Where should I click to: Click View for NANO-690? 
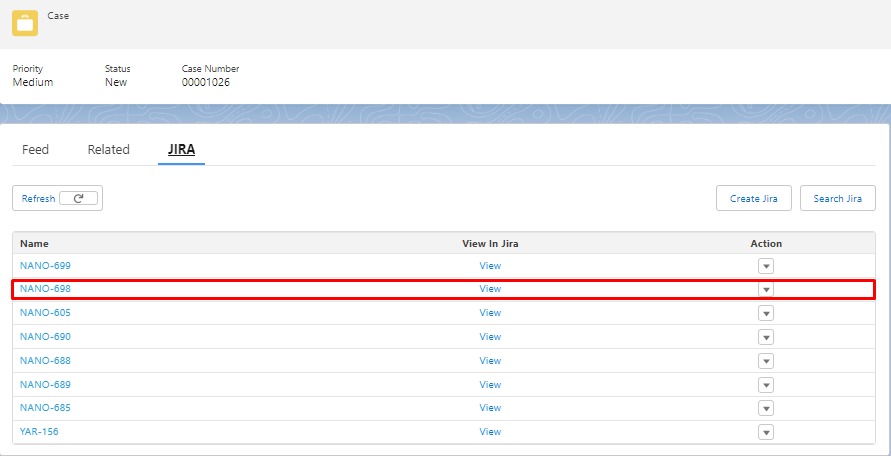click(490, 337)
